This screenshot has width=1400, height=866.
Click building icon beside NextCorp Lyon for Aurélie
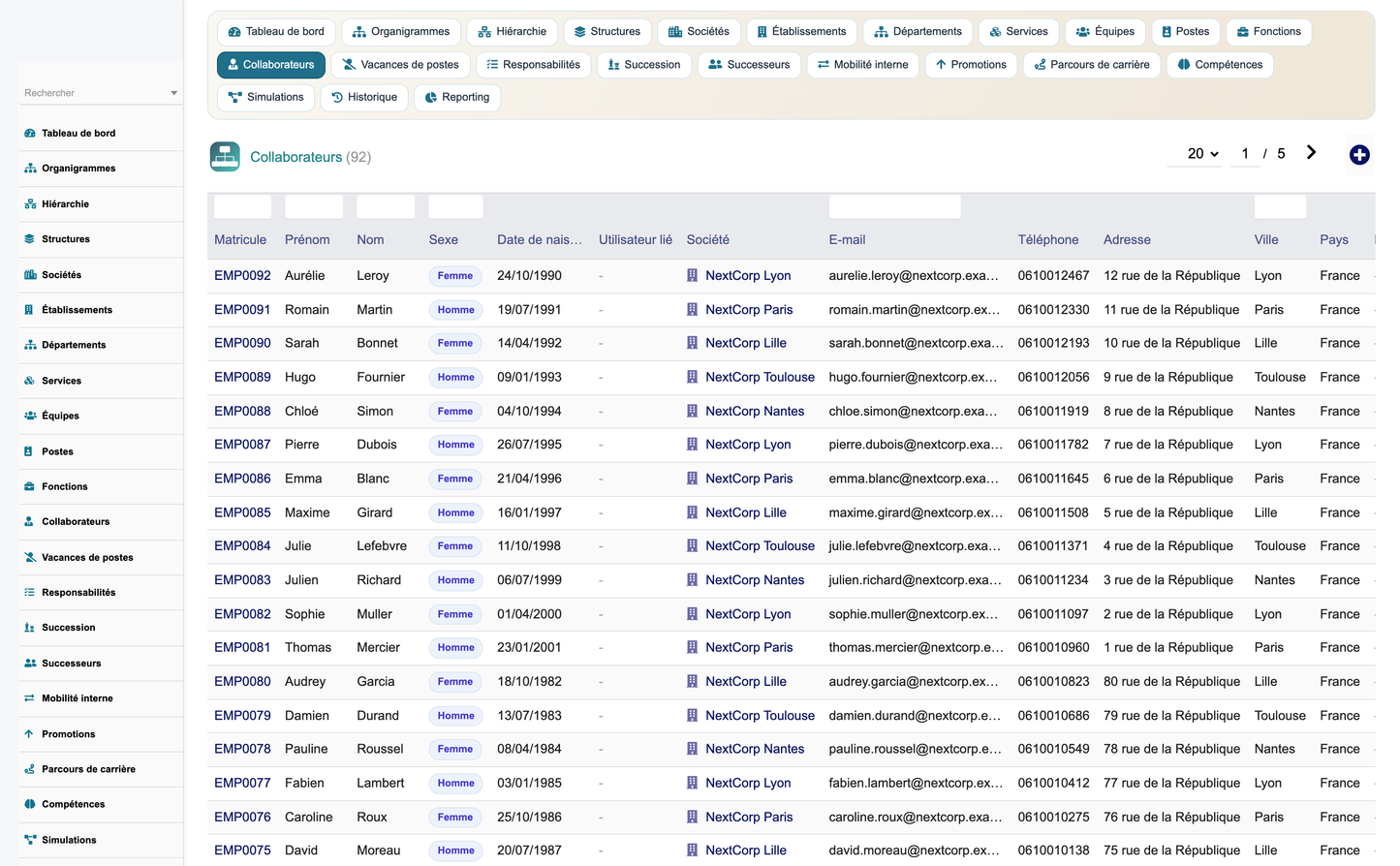(692, 276)
